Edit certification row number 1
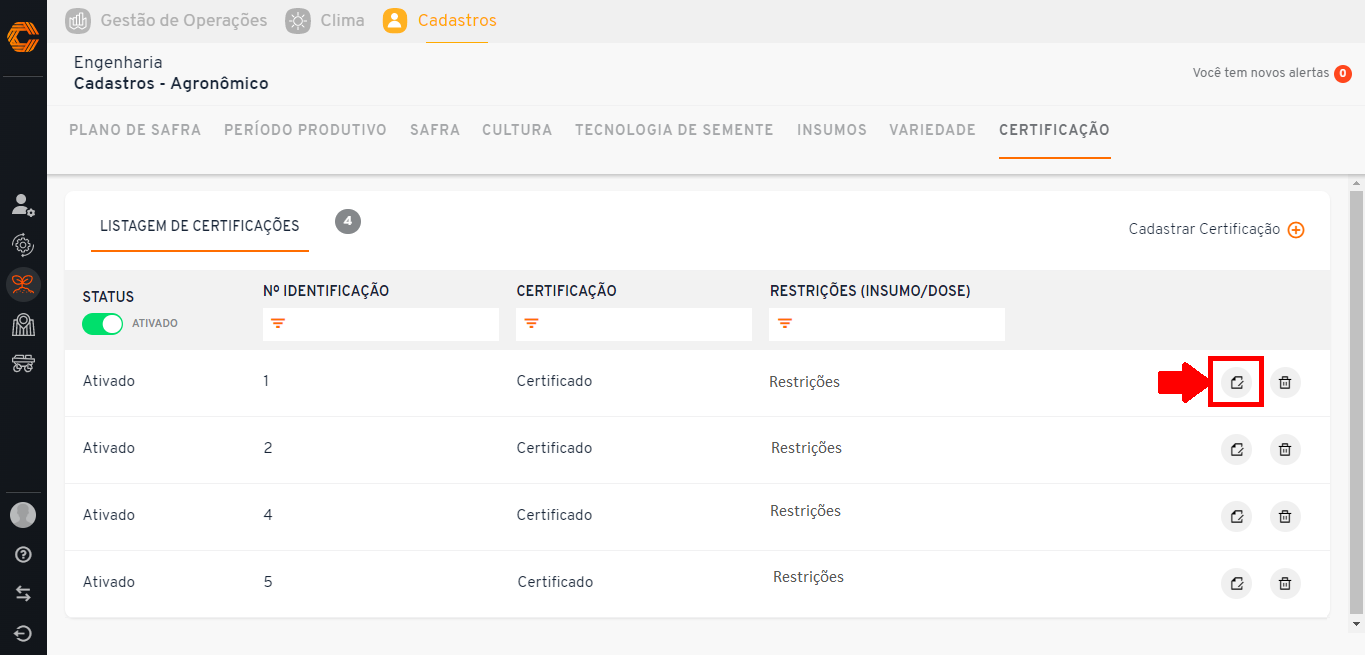The width and height of the screenshot is (1367, 655). 1236,382
